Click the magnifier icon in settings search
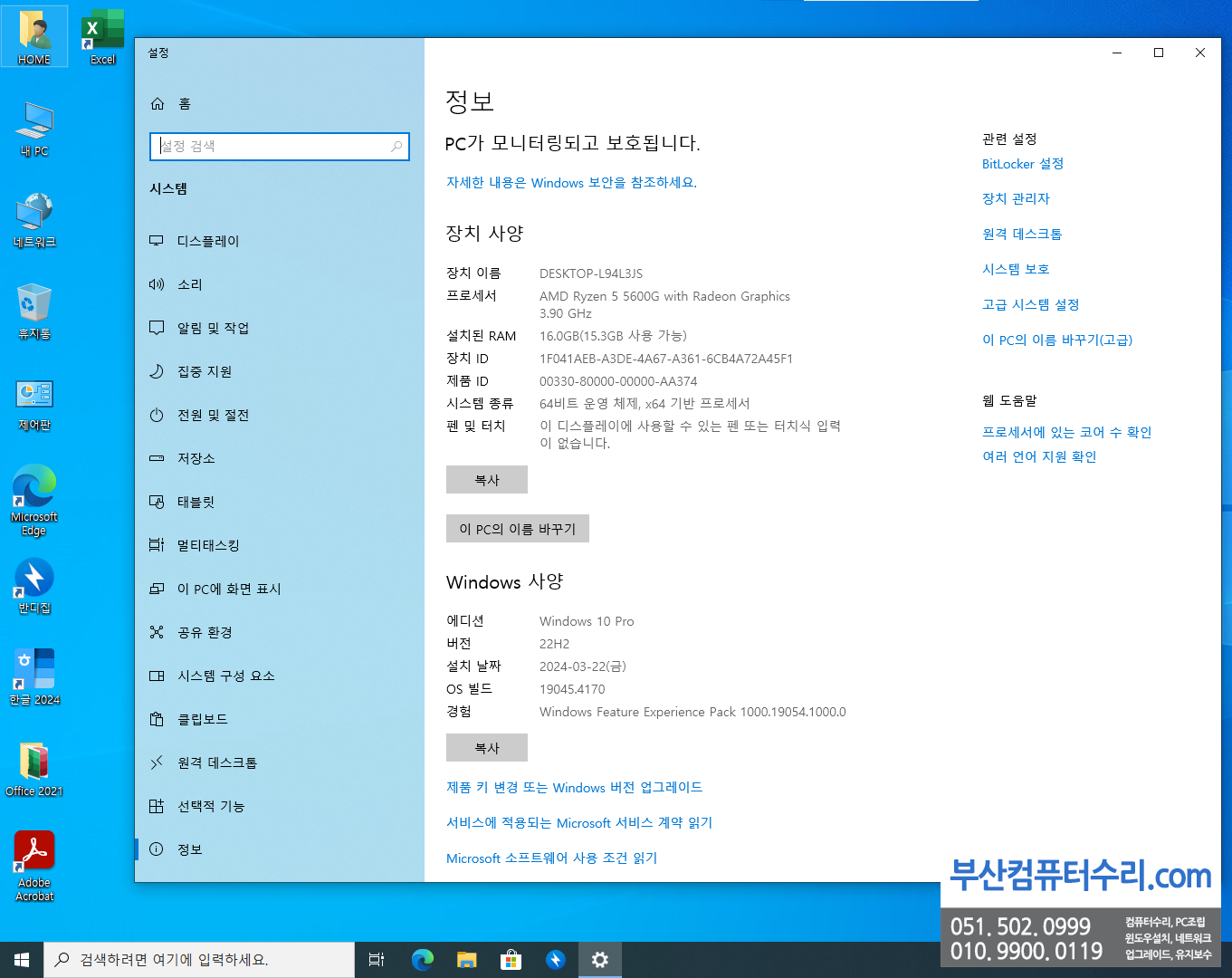This screenshot has height=978, width=1232. pos(396,146)
